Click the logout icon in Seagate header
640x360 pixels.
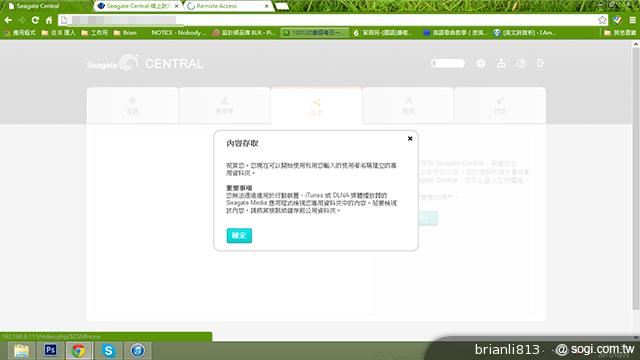[541, 63]
